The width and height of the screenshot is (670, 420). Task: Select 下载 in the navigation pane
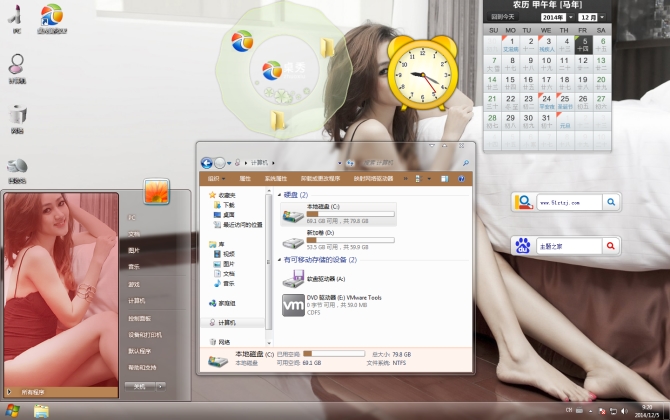tap(229, 205)
